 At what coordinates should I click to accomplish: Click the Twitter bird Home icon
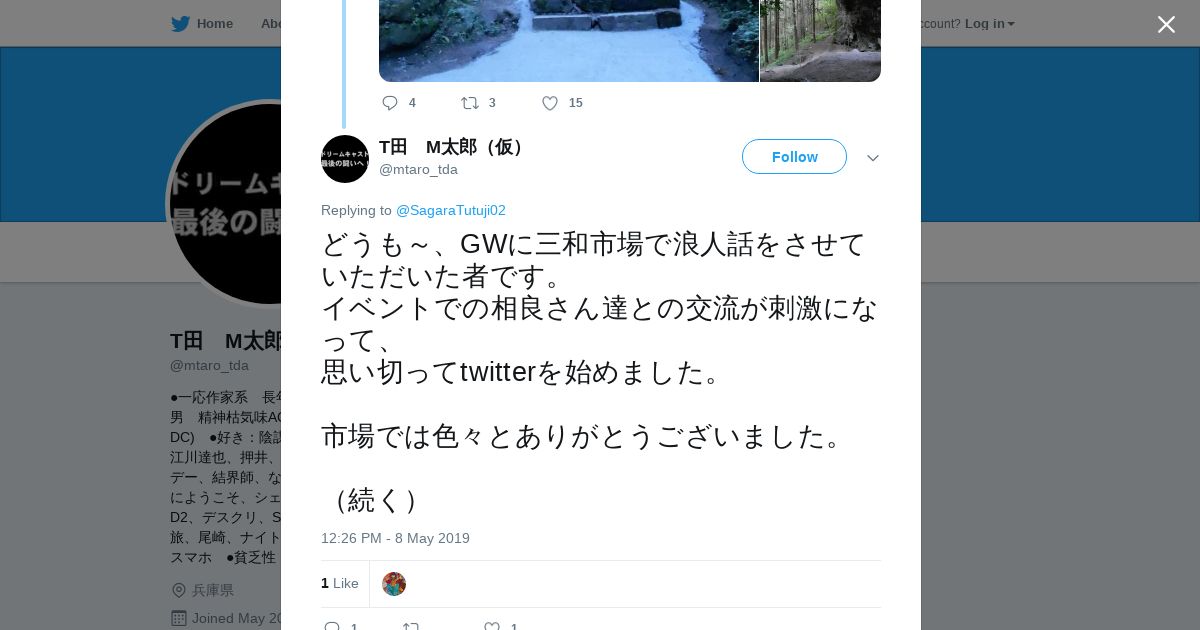point(180,24)
